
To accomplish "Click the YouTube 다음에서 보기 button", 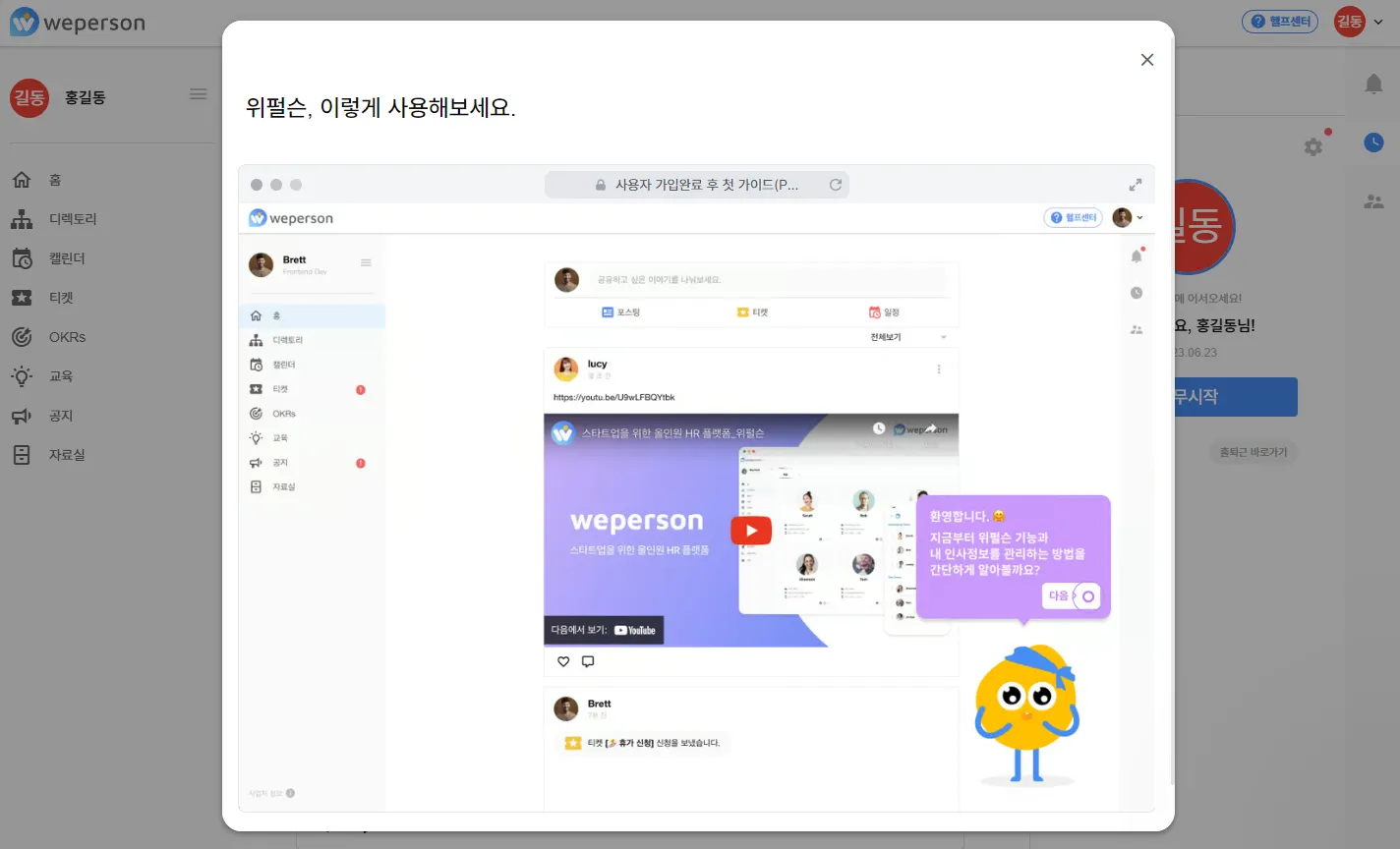I will (x=604, y=630).
